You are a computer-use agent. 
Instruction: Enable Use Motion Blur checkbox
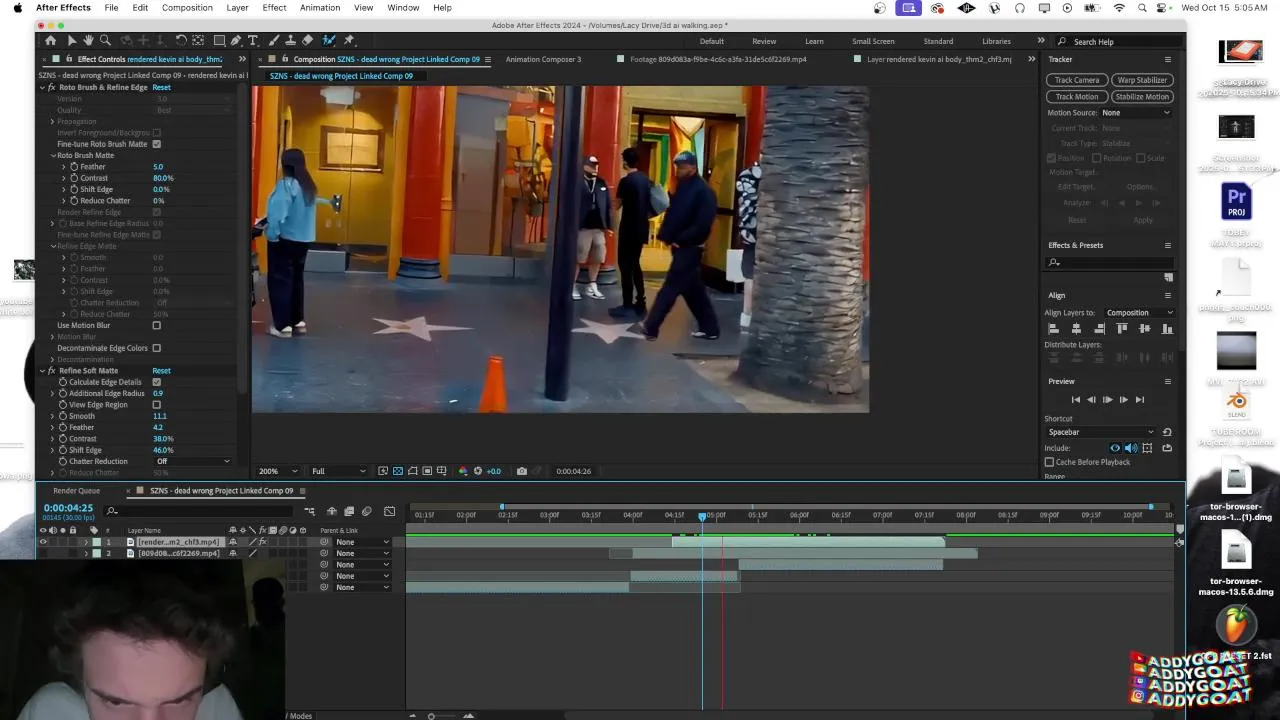click(156, 325)
